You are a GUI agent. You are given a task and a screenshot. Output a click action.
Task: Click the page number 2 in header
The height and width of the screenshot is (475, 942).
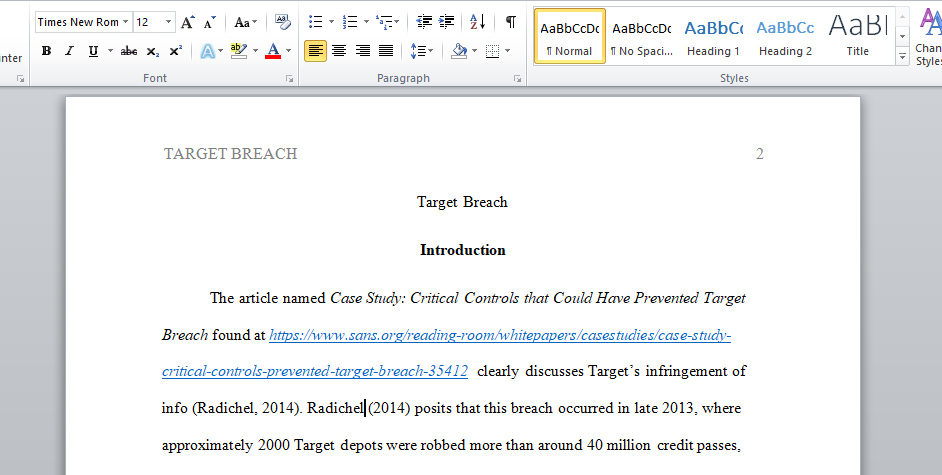point(759,154)
